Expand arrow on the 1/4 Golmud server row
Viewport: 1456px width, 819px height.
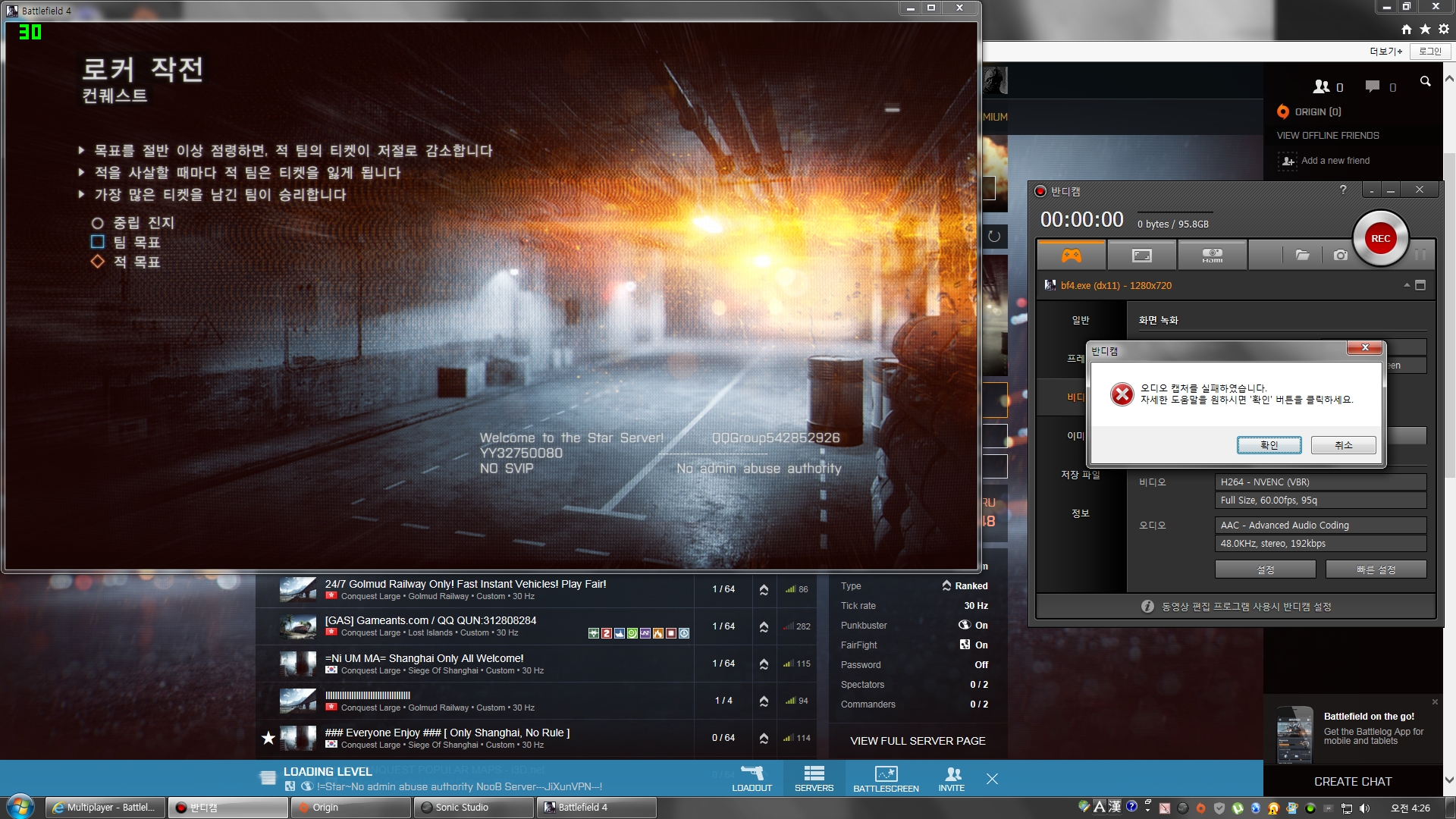pos(764,701)
